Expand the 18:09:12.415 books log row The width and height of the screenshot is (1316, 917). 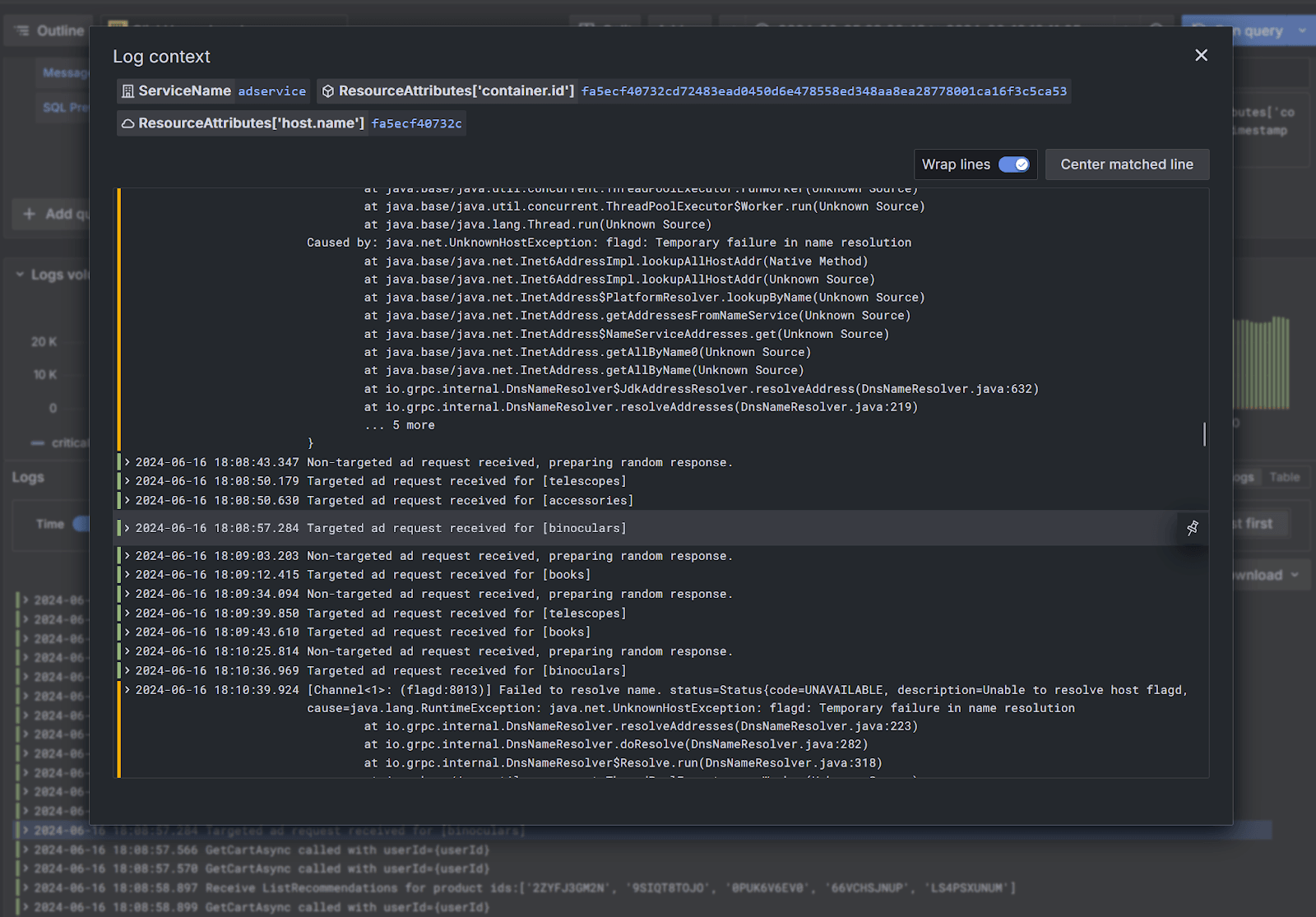click(127, 575)
